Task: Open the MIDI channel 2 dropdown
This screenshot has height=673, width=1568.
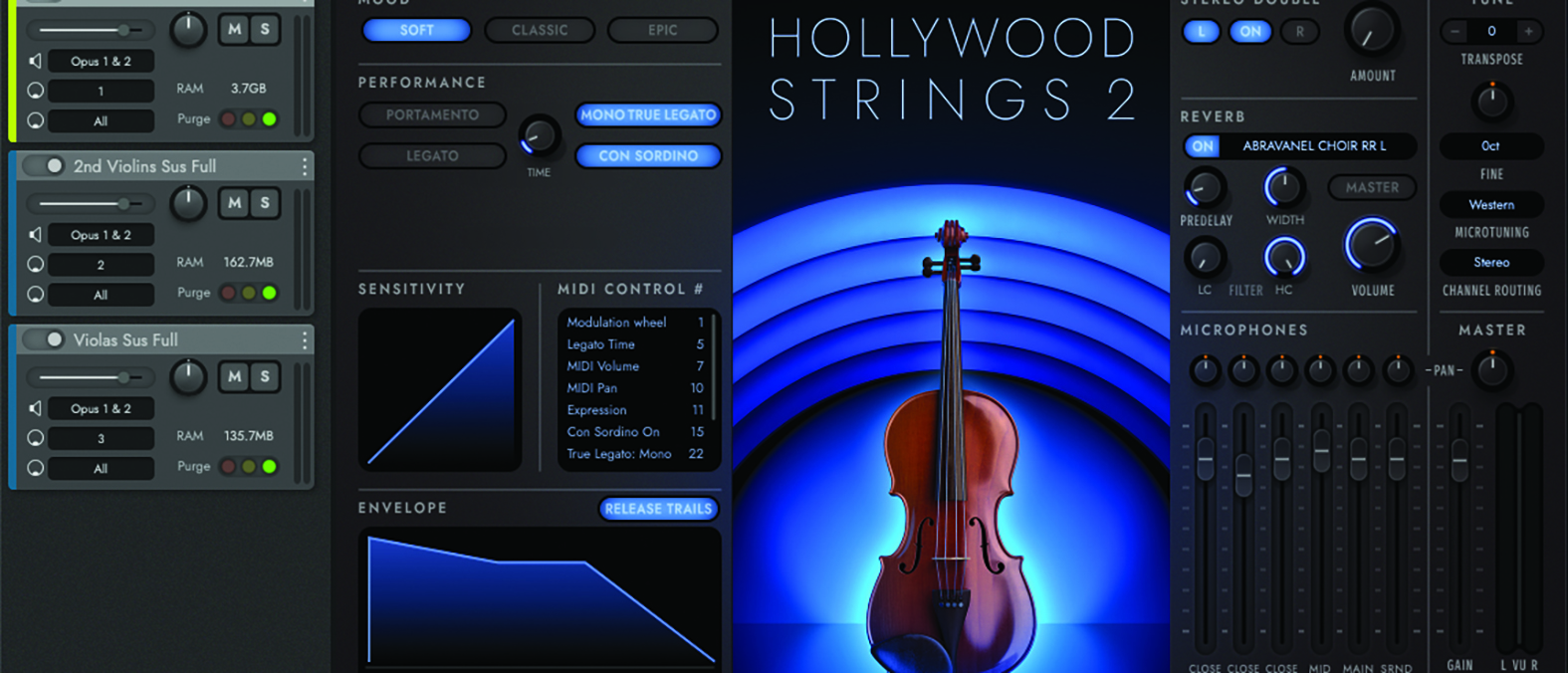Action: pyautogui.click(x=101, y=265)
